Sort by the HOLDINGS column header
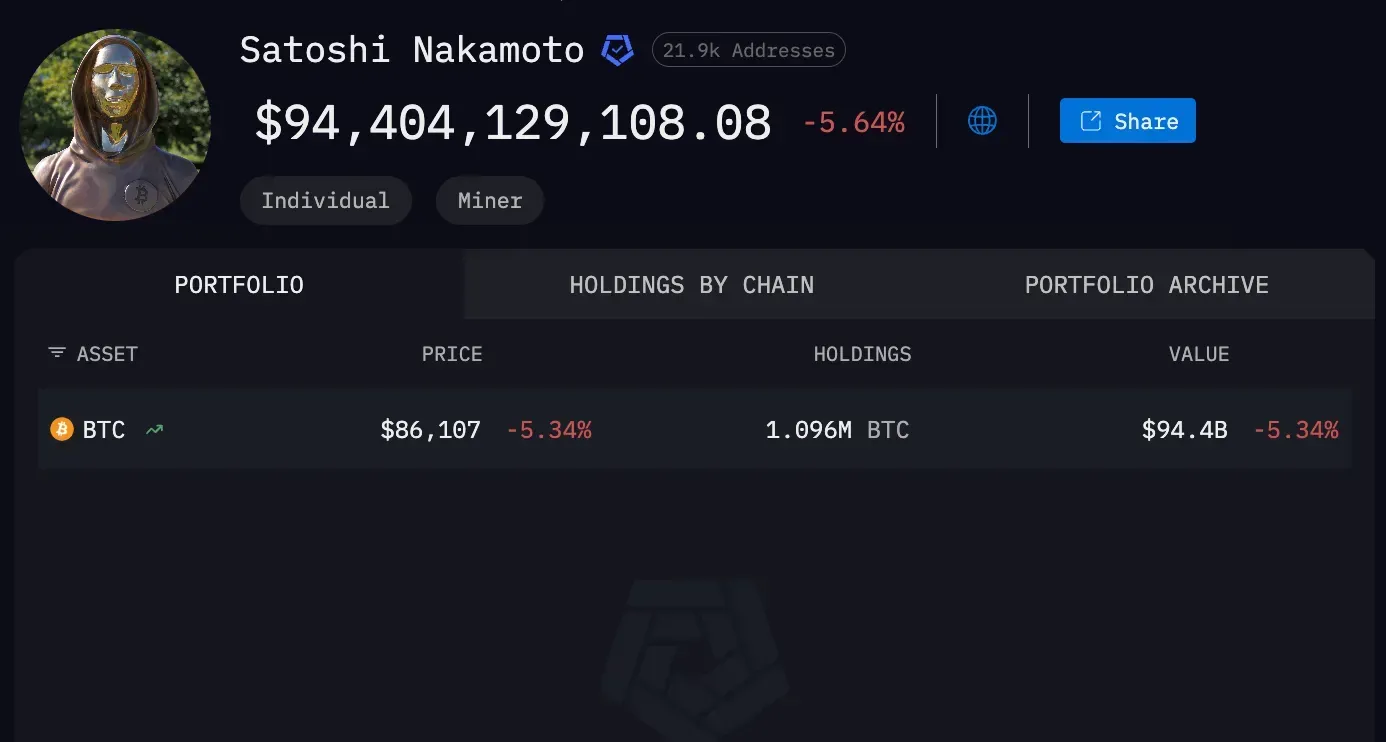The height and width of the screenshot is (742, 1386). click(x=862, y=354)
